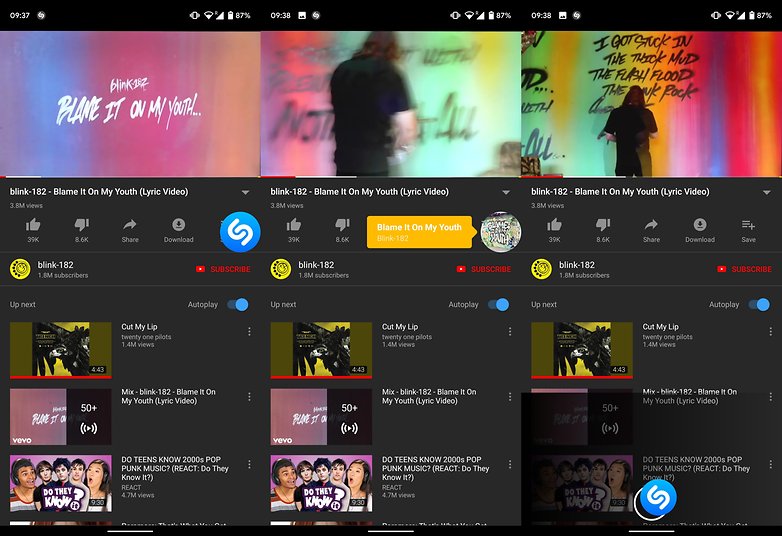Tap the video player in middle screen
782x536 pixels.
(391, 104)
